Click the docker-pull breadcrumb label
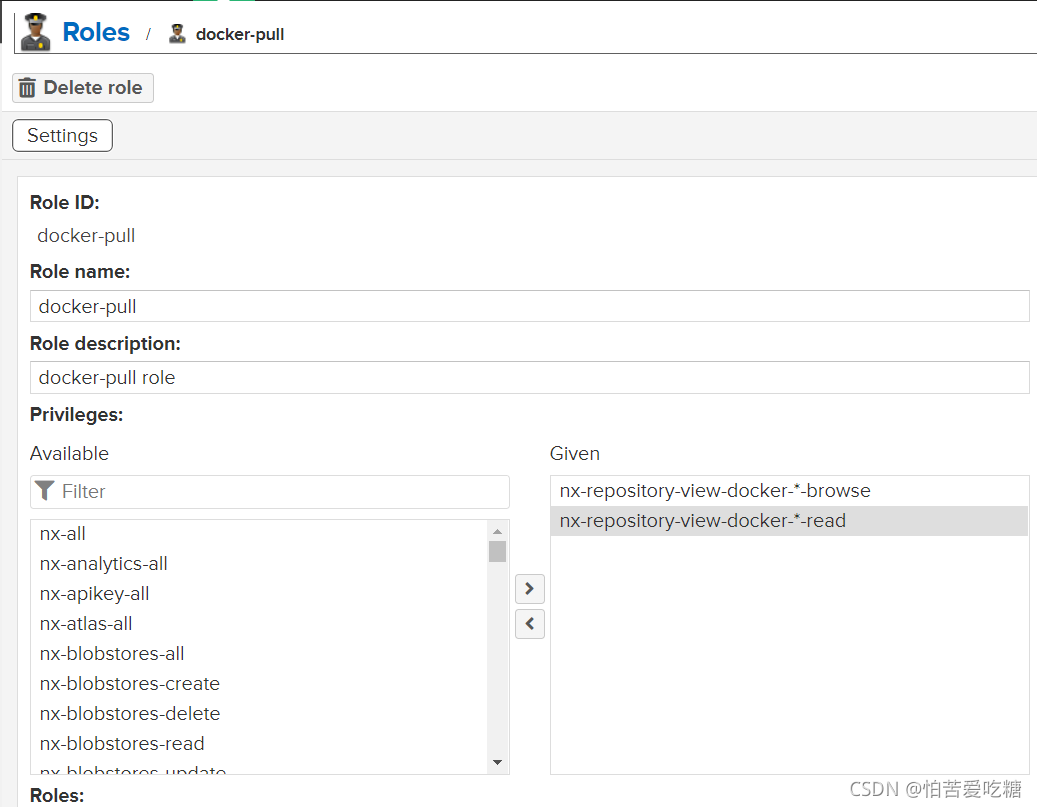Viewport: 1037px width, 807px height. point(240,34)
